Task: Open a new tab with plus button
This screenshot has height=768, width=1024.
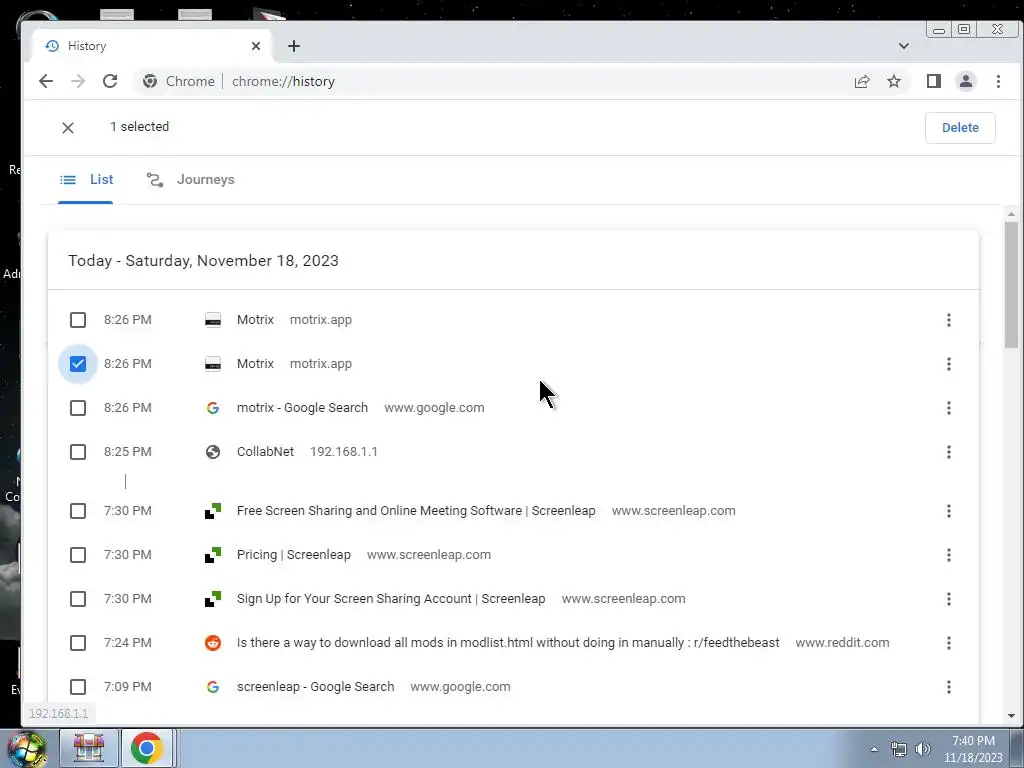Action: pyautogui.click(x=294, y=46)
